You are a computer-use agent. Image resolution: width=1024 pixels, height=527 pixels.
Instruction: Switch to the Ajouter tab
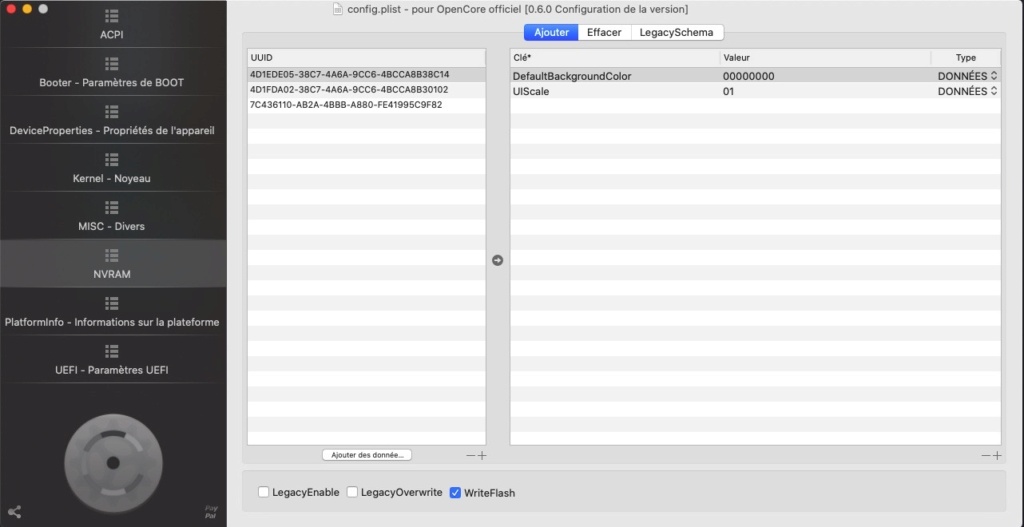pyautogui.click(x=551, y=33)
